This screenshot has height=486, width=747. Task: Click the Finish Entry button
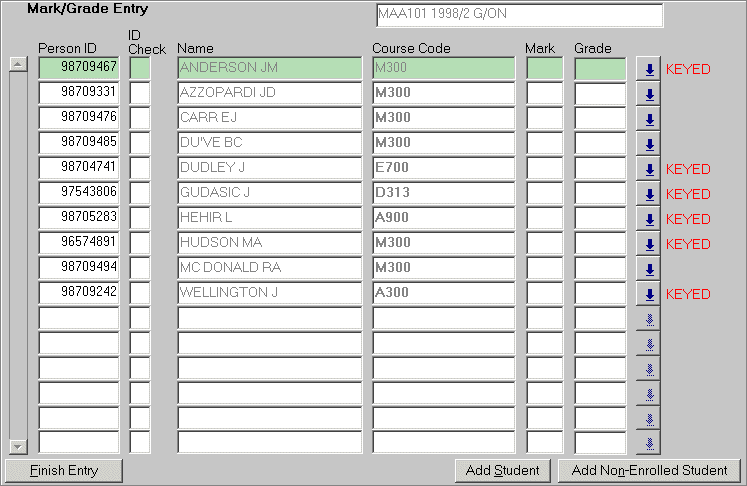tap(63, 470)
